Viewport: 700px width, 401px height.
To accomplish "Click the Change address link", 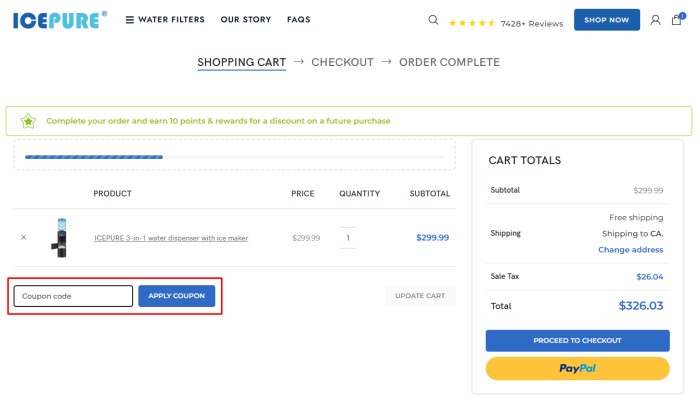I will click(x=630, y=250).
